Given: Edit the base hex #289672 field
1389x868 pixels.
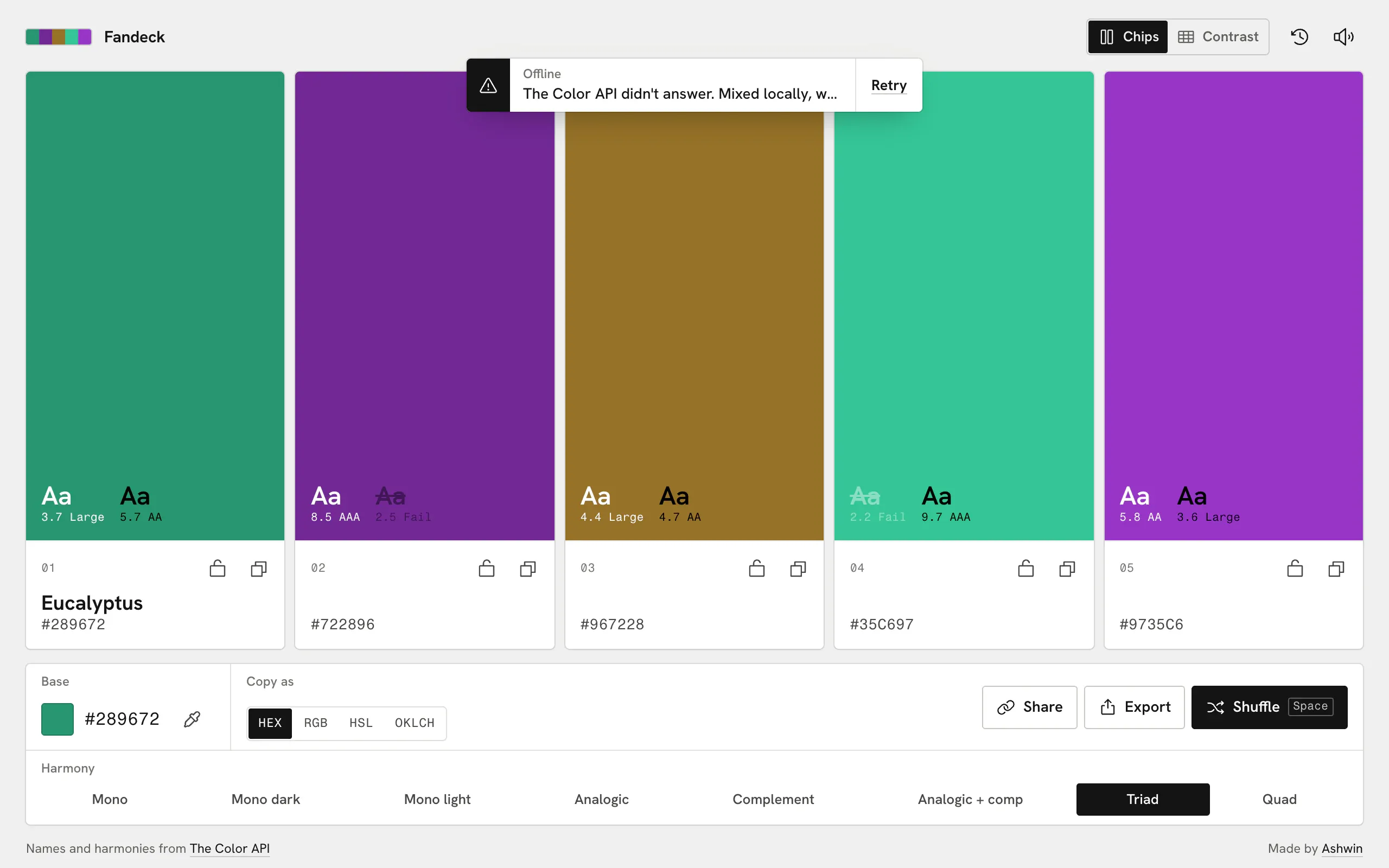Looking at the screenshot, I should pyautogui.click(x=122, y=719).
